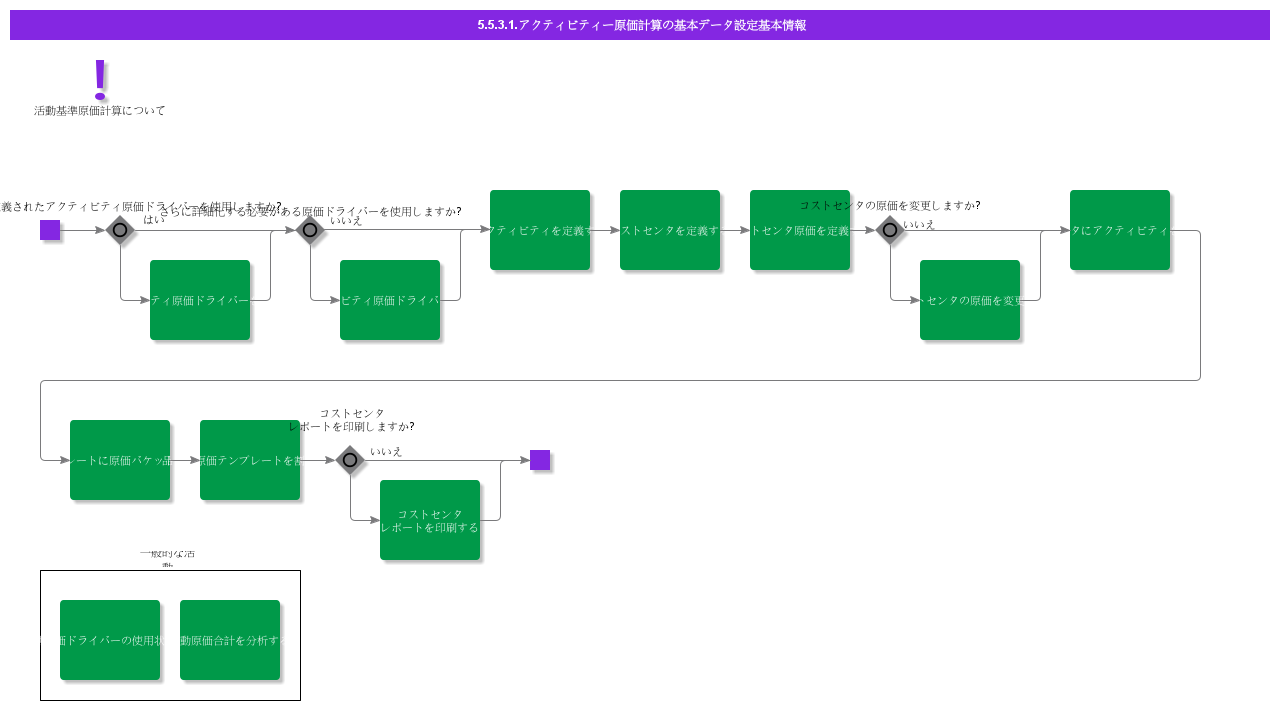Select the コストセンタの原価を変更しますか gateway diamond

(x=890, y=230)
